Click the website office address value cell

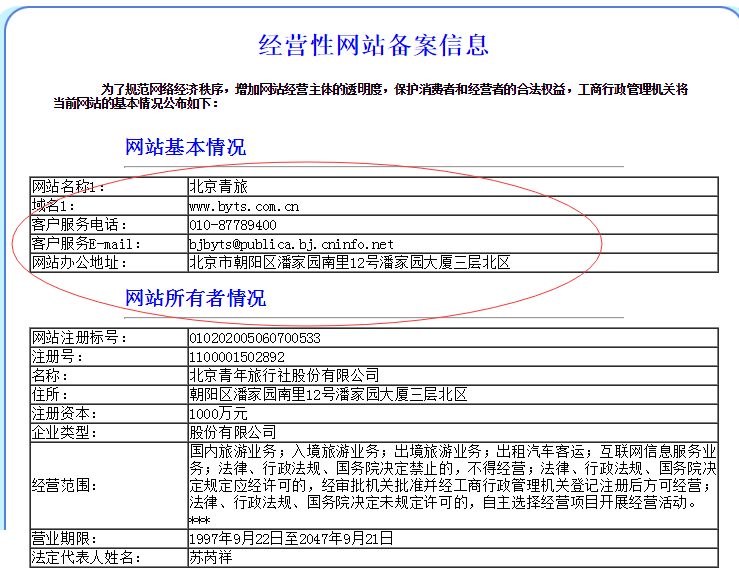point(350,263)
